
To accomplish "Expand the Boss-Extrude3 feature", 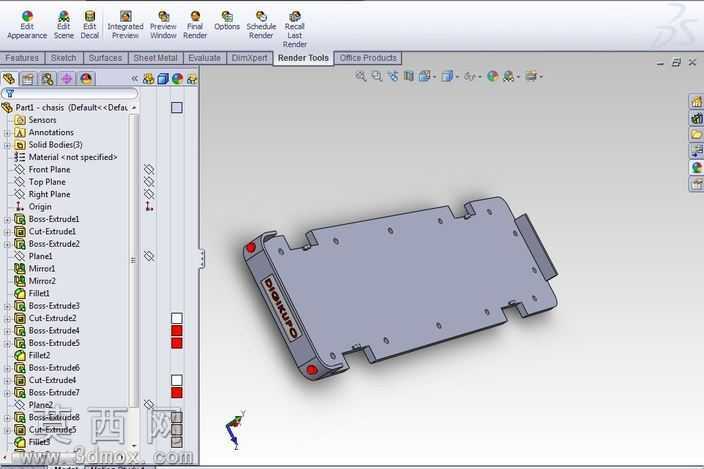I will coord(7,306).
